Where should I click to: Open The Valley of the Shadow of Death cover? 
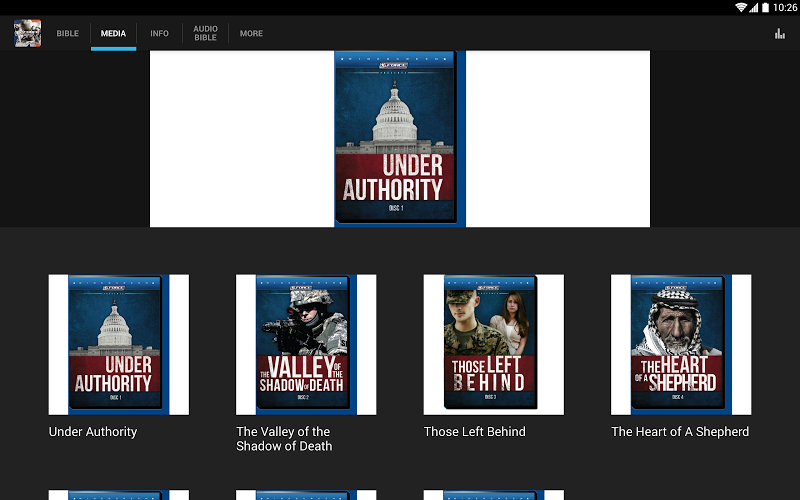(306, 345)
